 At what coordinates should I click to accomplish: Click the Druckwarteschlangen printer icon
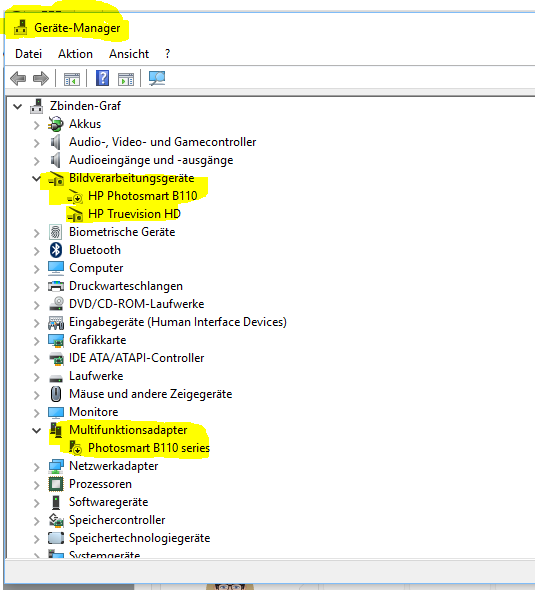coord(56,286)
